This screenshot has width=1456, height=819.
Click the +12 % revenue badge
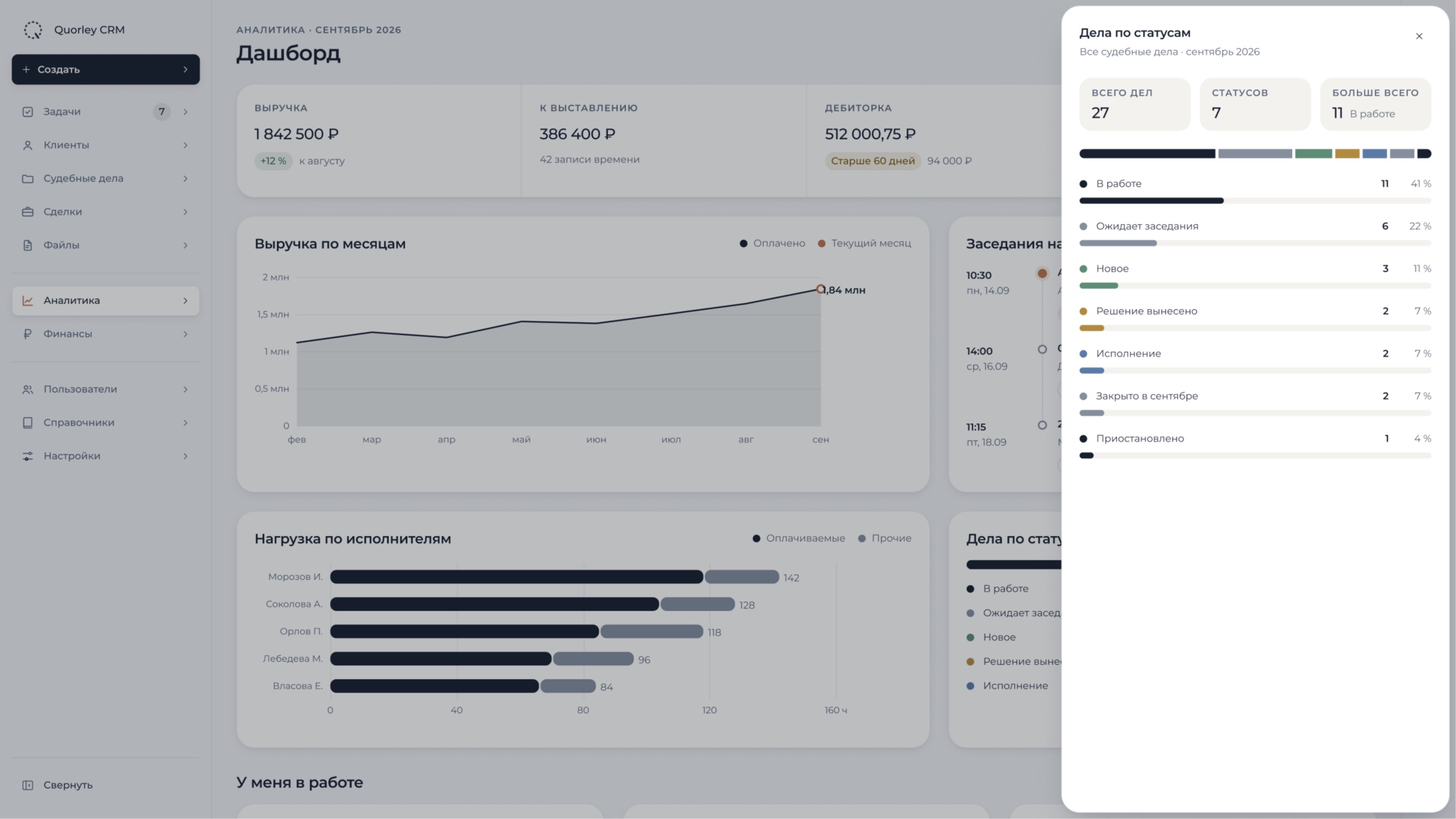tap(274, 161)
